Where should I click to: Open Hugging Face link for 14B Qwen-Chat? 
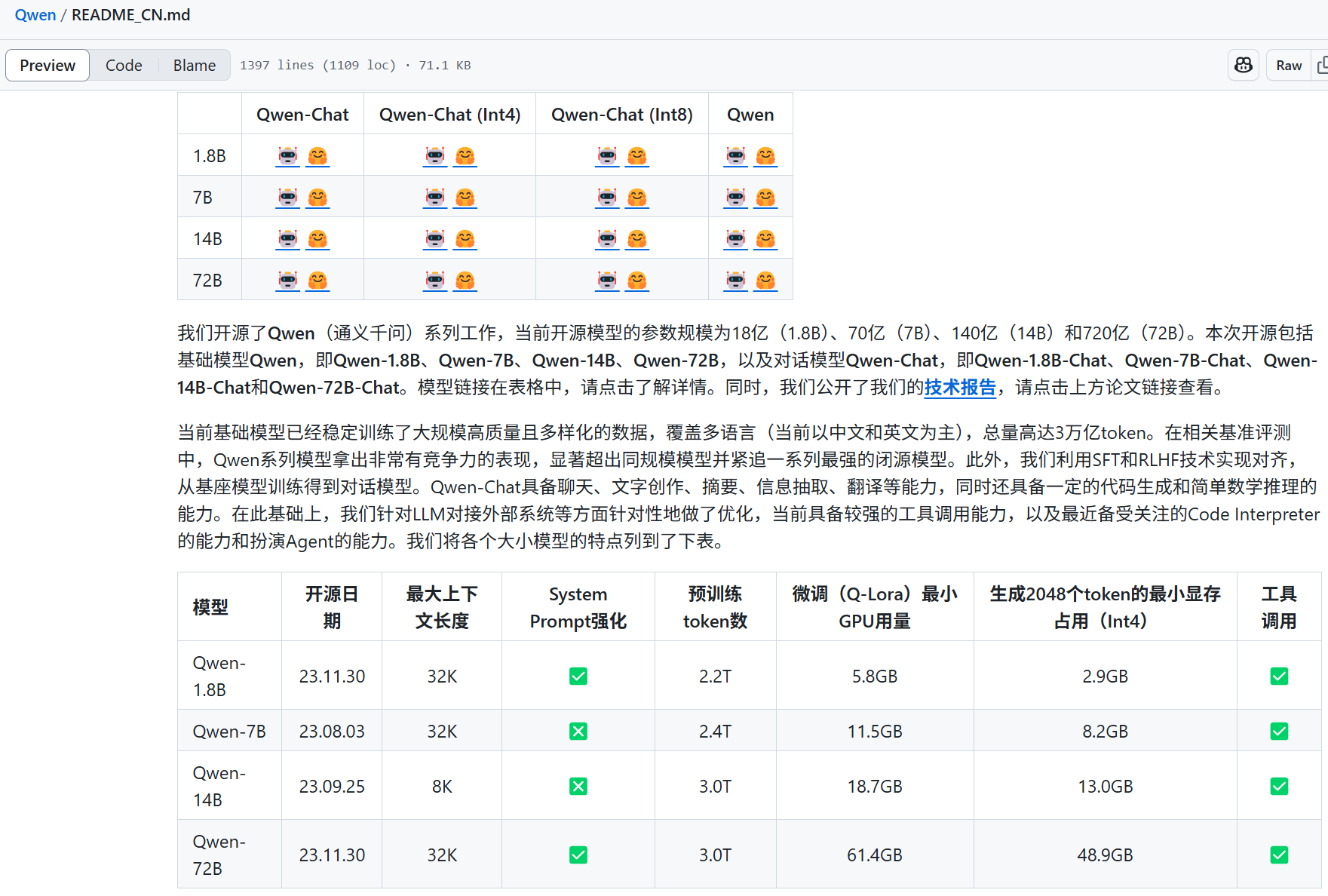pos(317,239)
